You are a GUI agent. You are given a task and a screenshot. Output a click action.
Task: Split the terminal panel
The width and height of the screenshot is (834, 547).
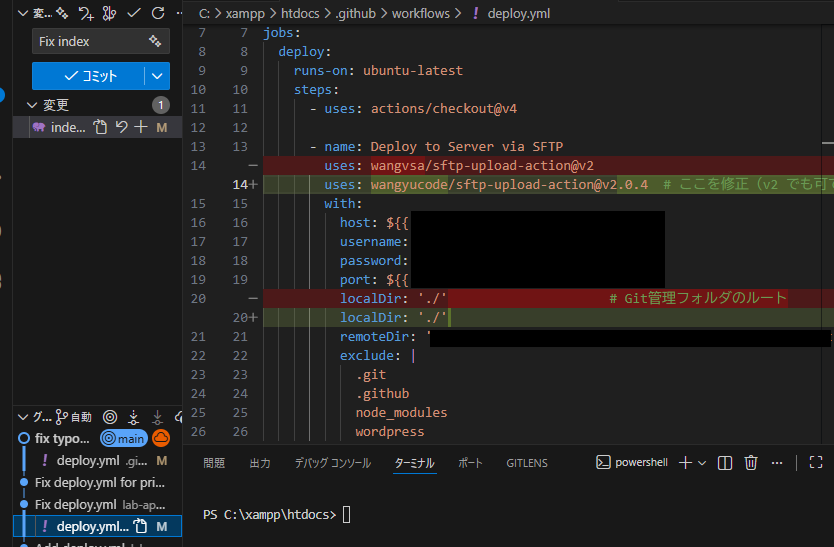[x=726, y=462]
